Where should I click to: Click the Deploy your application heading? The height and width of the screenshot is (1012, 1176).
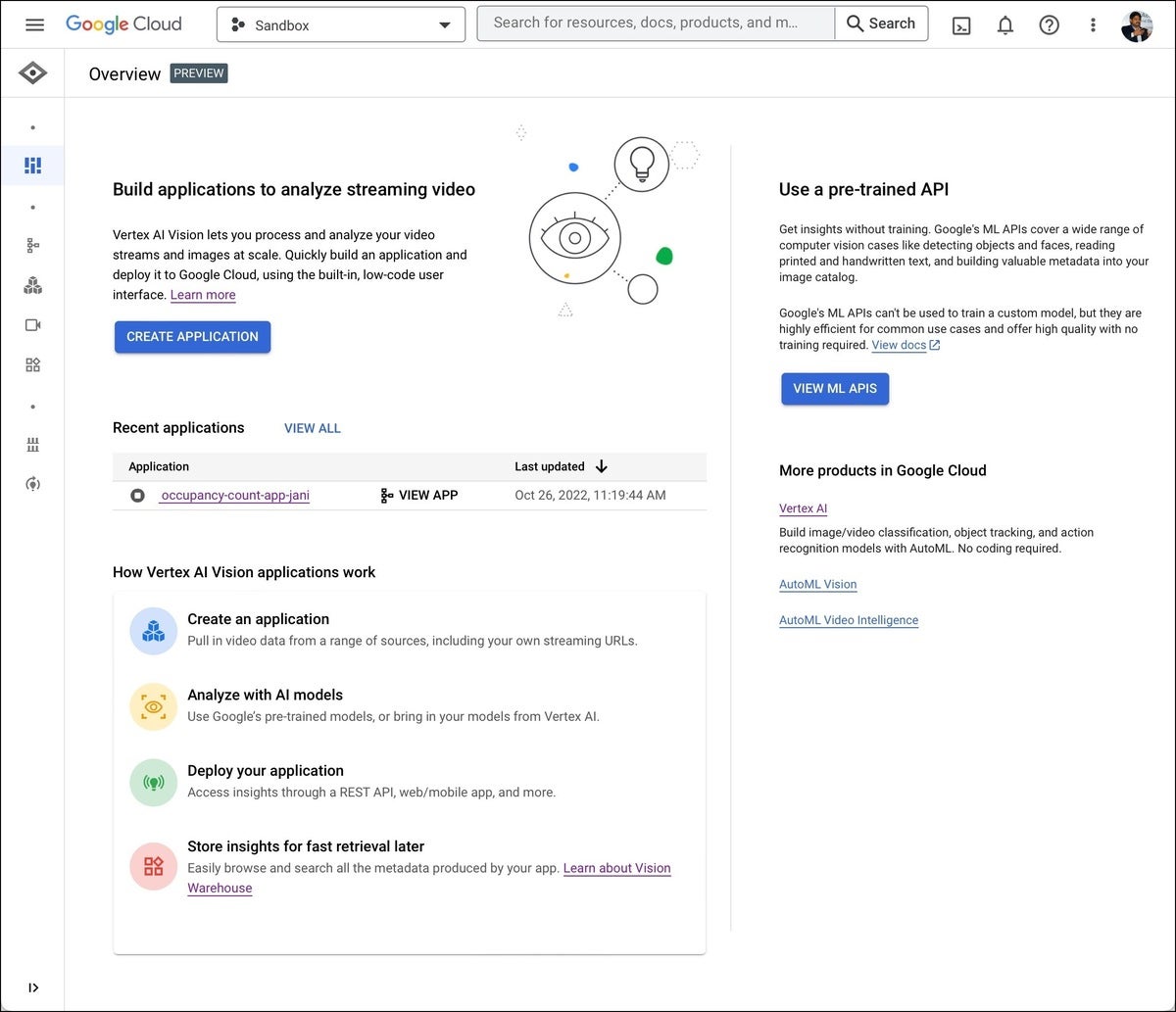point(266,771)
